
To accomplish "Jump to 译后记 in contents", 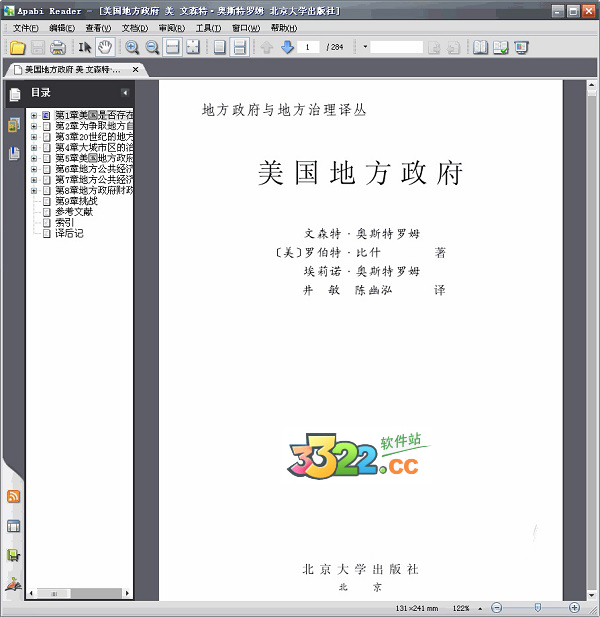I will coord(69,233).
